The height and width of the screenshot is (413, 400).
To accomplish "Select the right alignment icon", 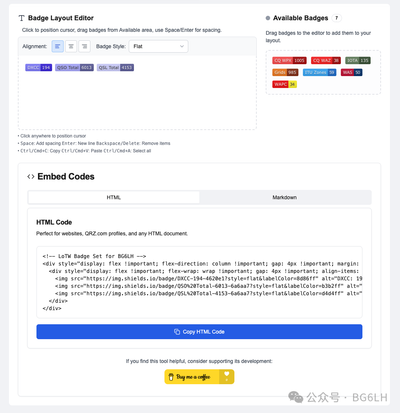I will 84,46.
